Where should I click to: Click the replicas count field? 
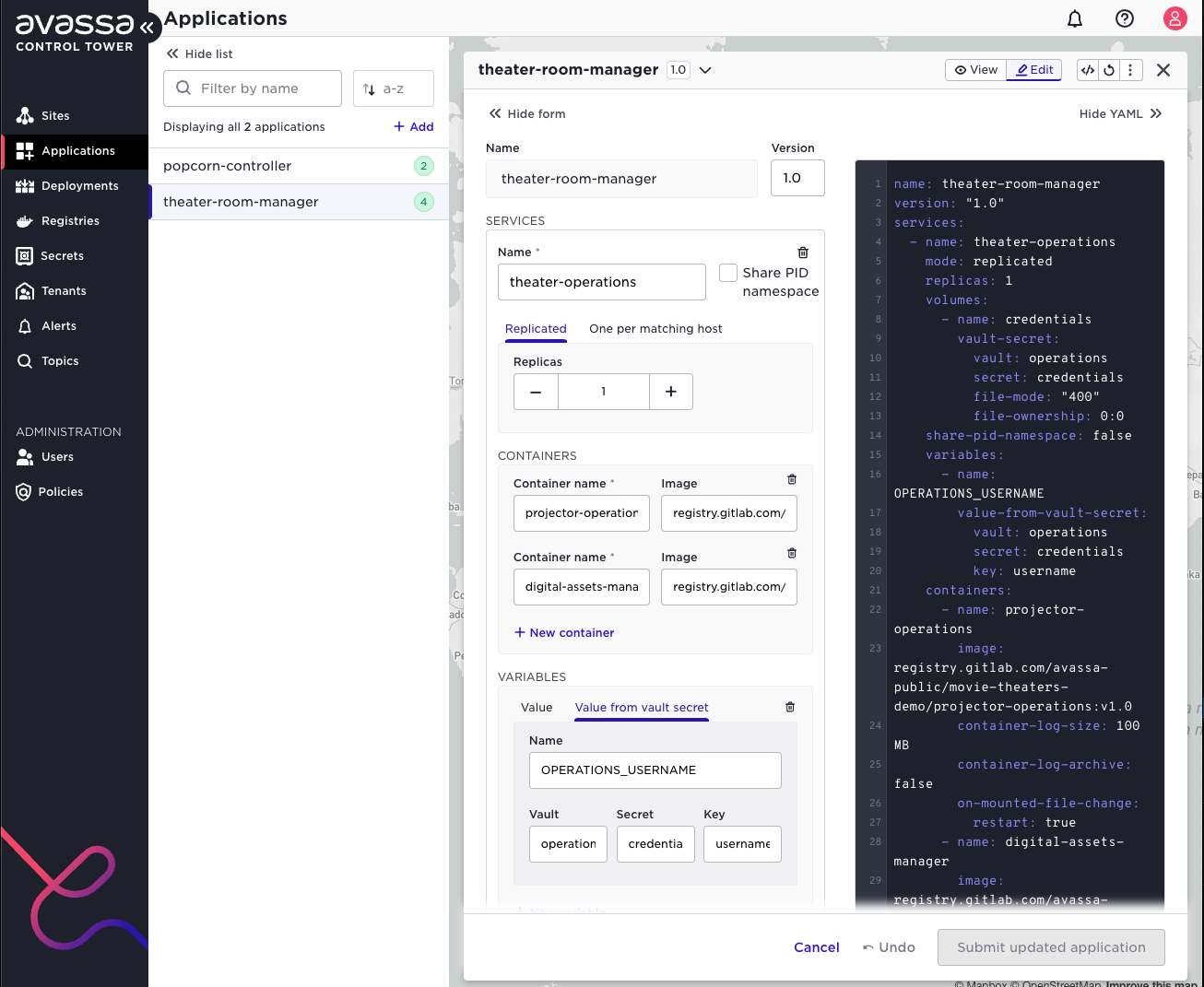click(604, 392)
